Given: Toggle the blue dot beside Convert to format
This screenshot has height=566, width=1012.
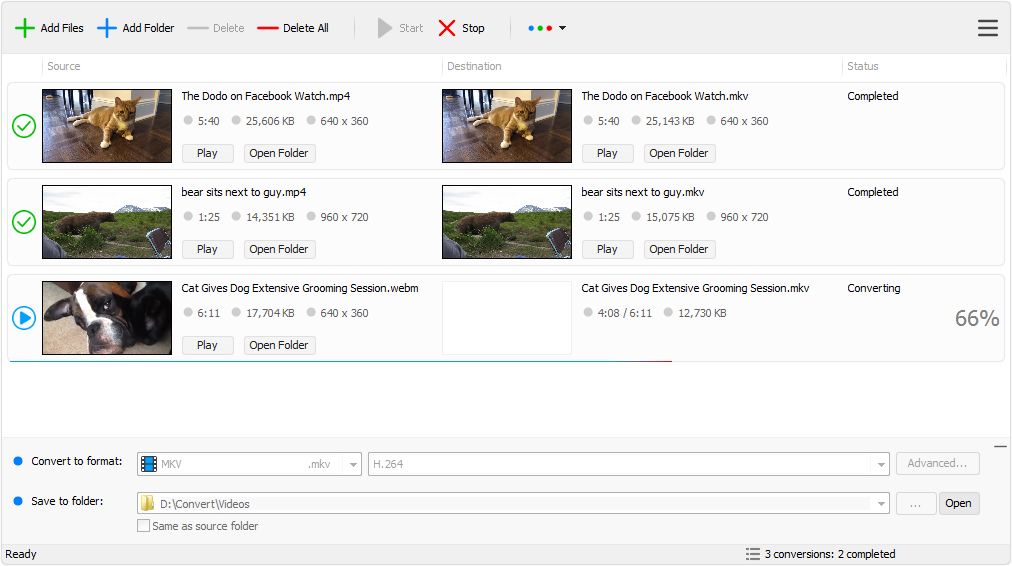Looking at the screenshot, I should [x=18, y=461].
